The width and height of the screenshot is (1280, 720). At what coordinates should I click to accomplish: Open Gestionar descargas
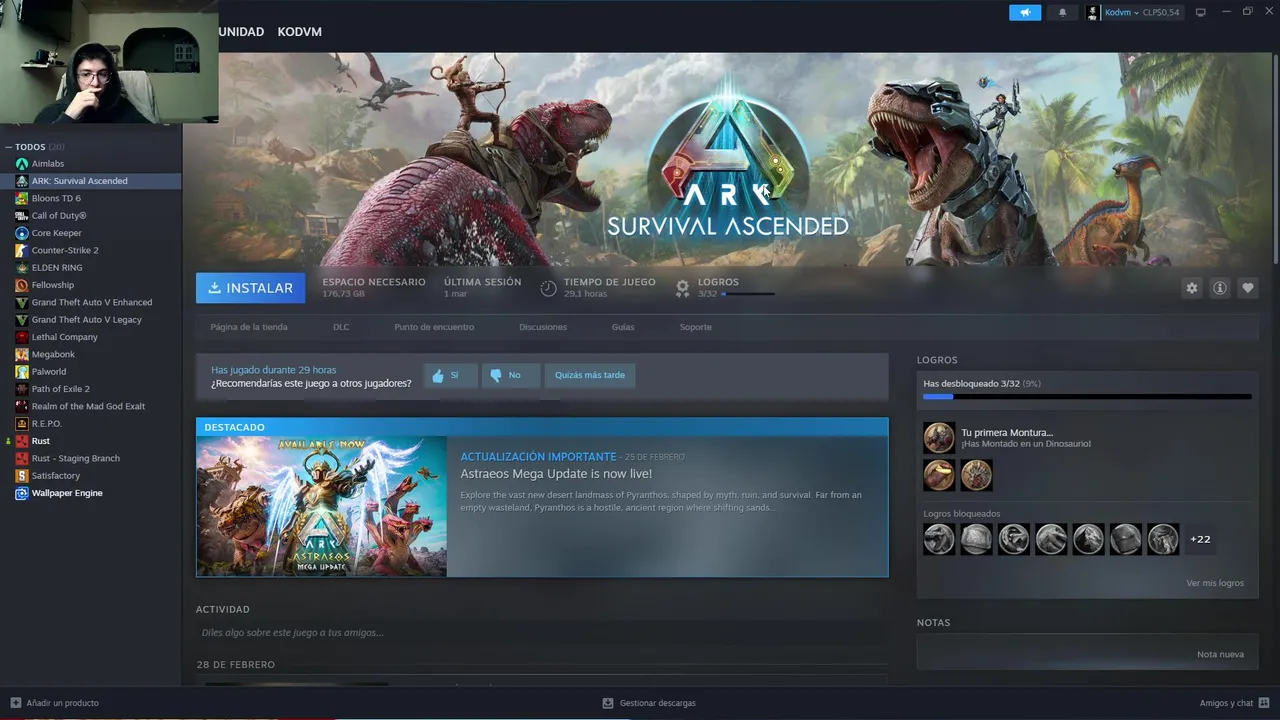(649, 703)
